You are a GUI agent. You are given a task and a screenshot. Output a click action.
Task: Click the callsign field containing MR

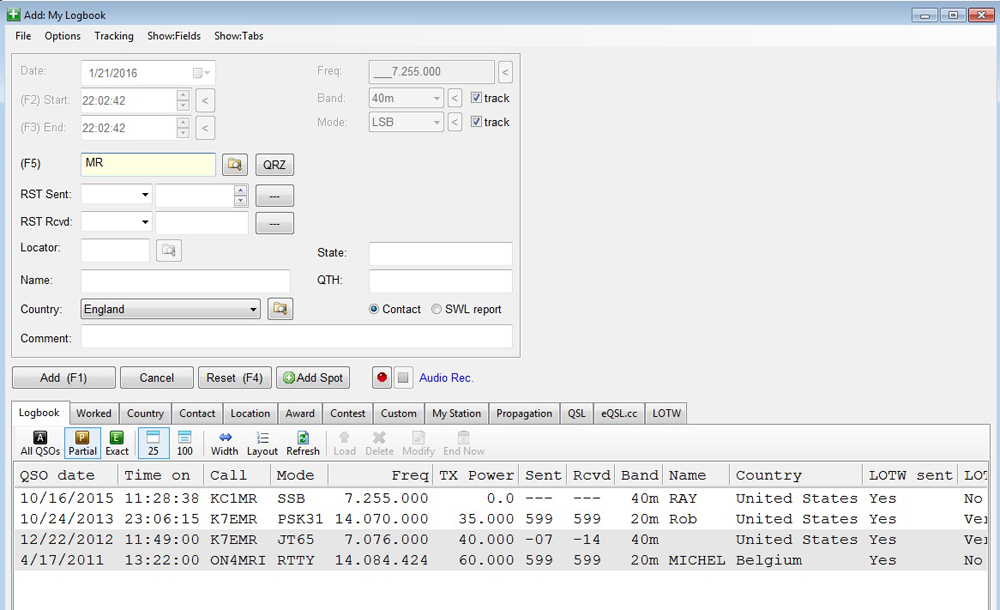click(x=149, y=164)
